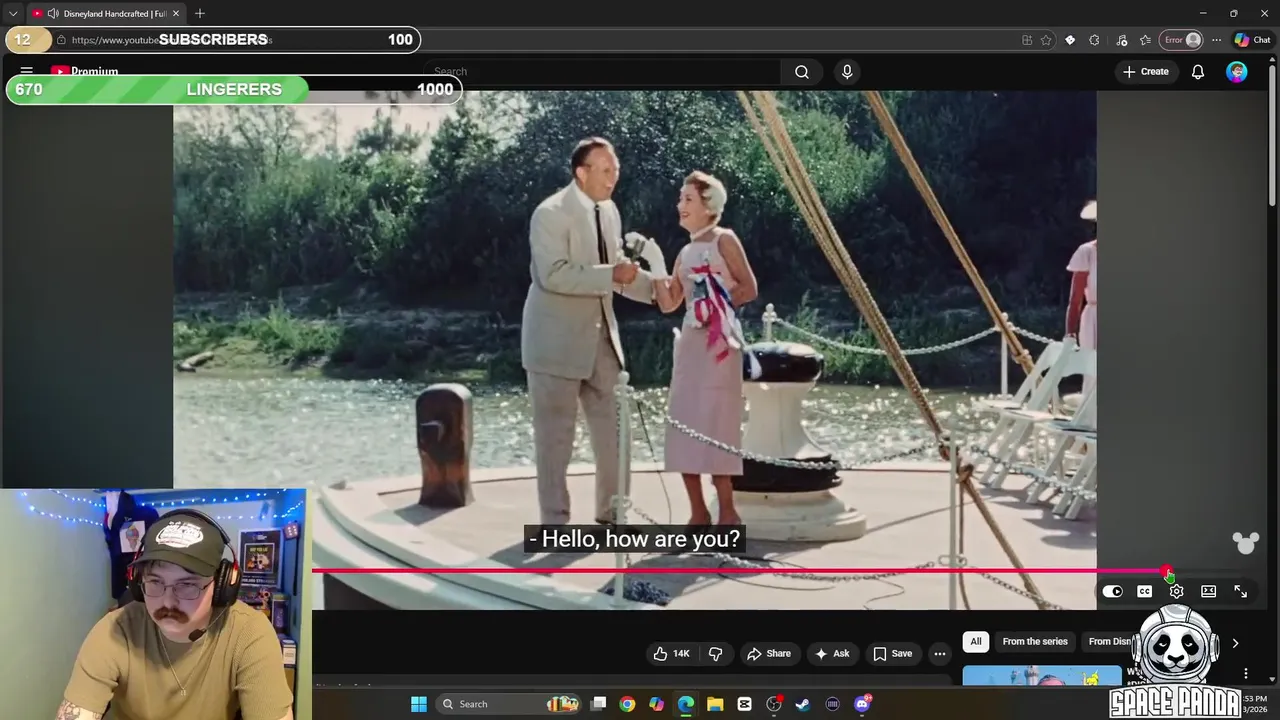The image size is (1280, 720).
Task: Toggle closed captions with the CC button
Action: coord(1144,591)
